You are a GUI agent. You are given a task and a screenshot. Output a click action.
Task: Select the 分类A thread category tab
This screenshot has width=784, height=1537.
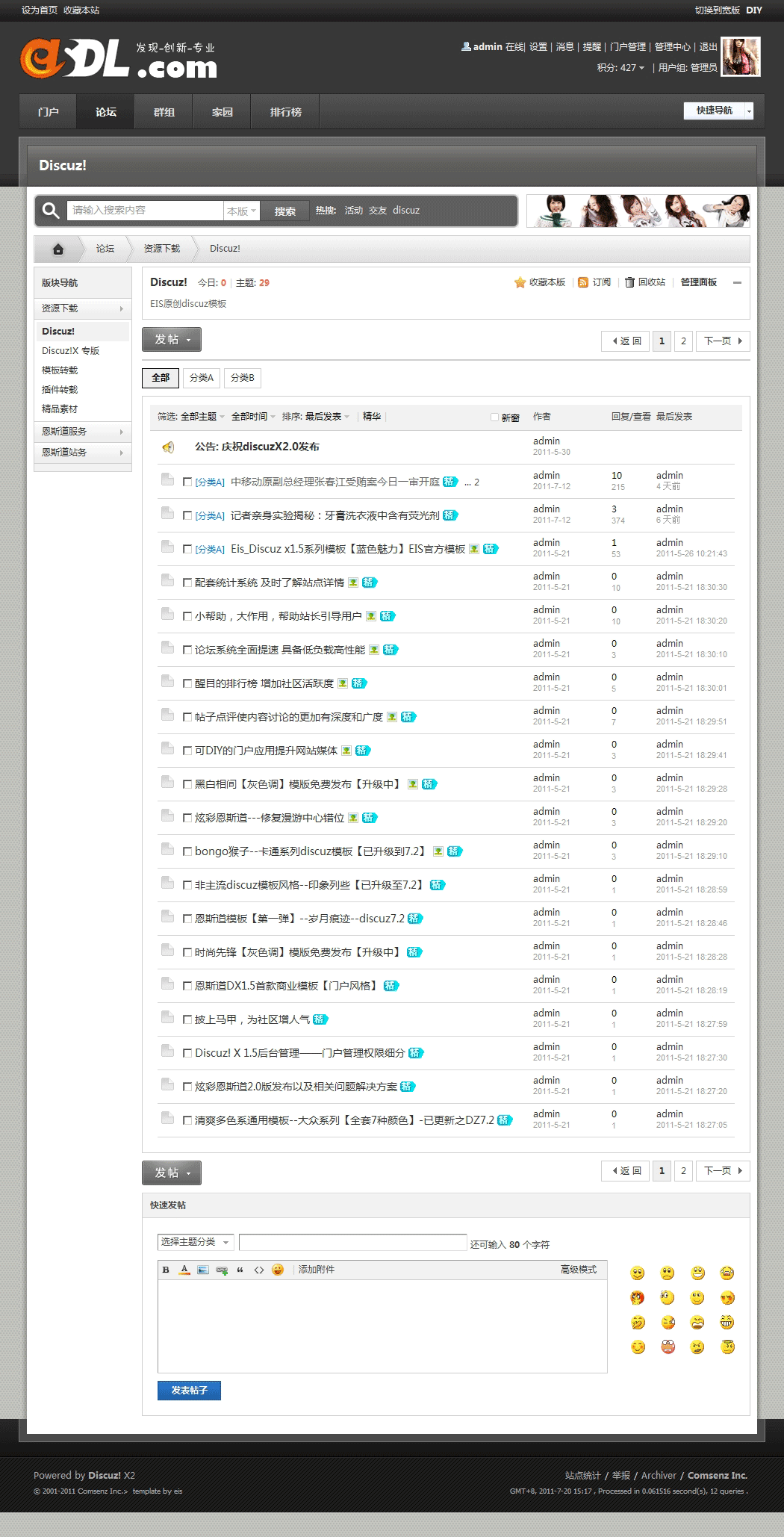coord(202,378)
